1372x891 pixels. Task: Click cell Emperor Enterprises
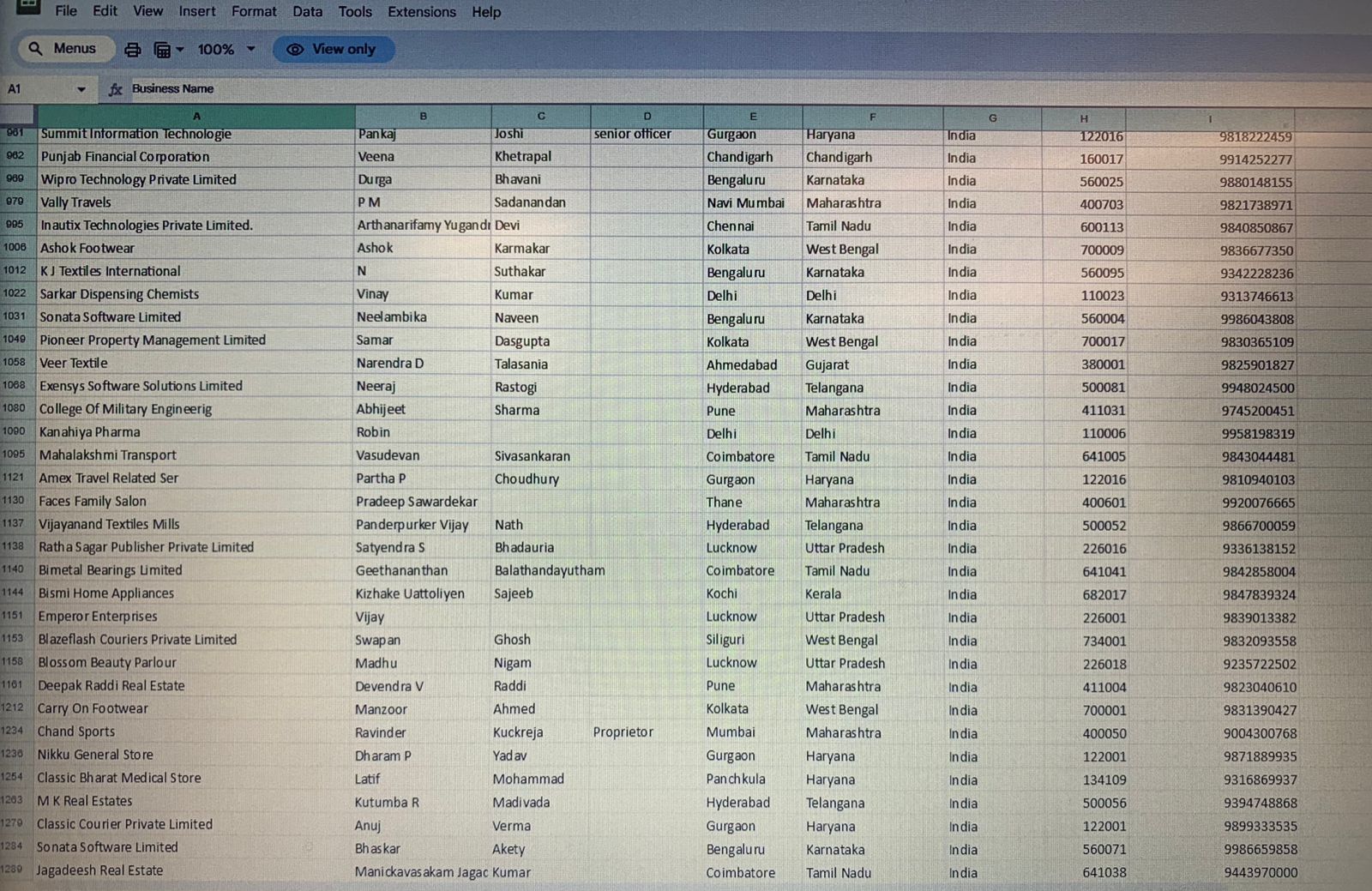pos(97,616)
